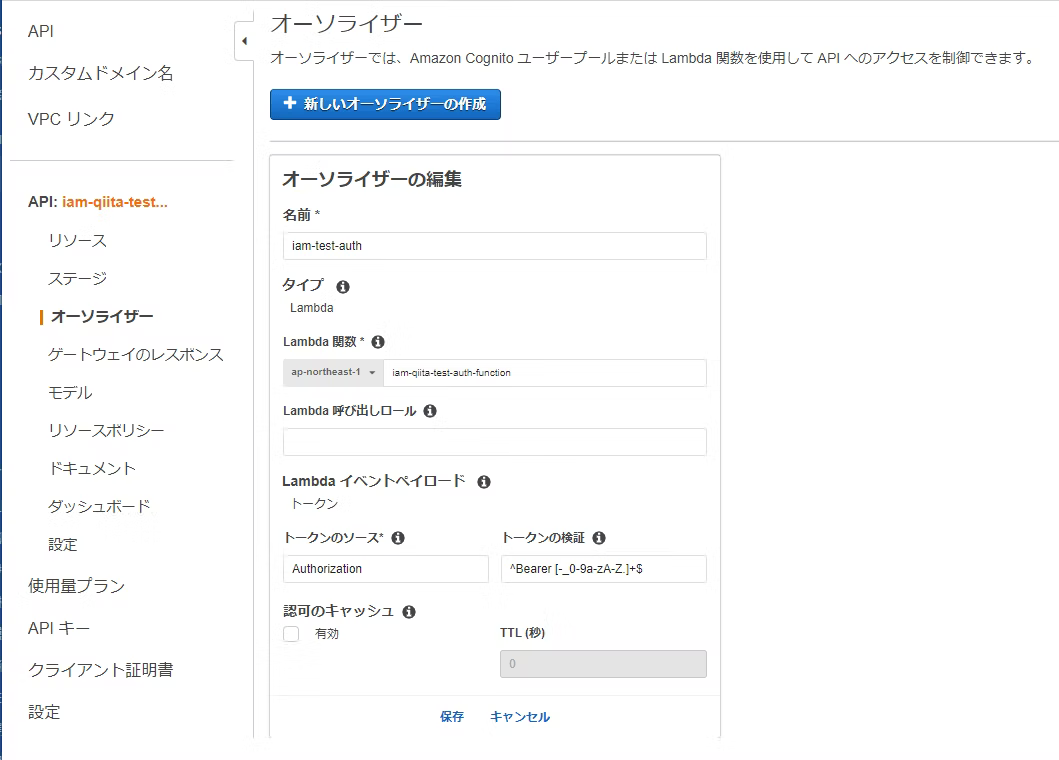Select ステージ from the sidebar
The height and width of the screenshot is (760, 1059).
[x=77, y=279]
